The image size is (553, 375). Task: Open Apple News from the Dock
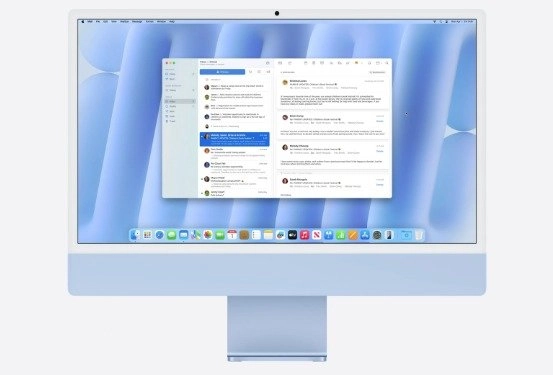[x=317, y=235]
